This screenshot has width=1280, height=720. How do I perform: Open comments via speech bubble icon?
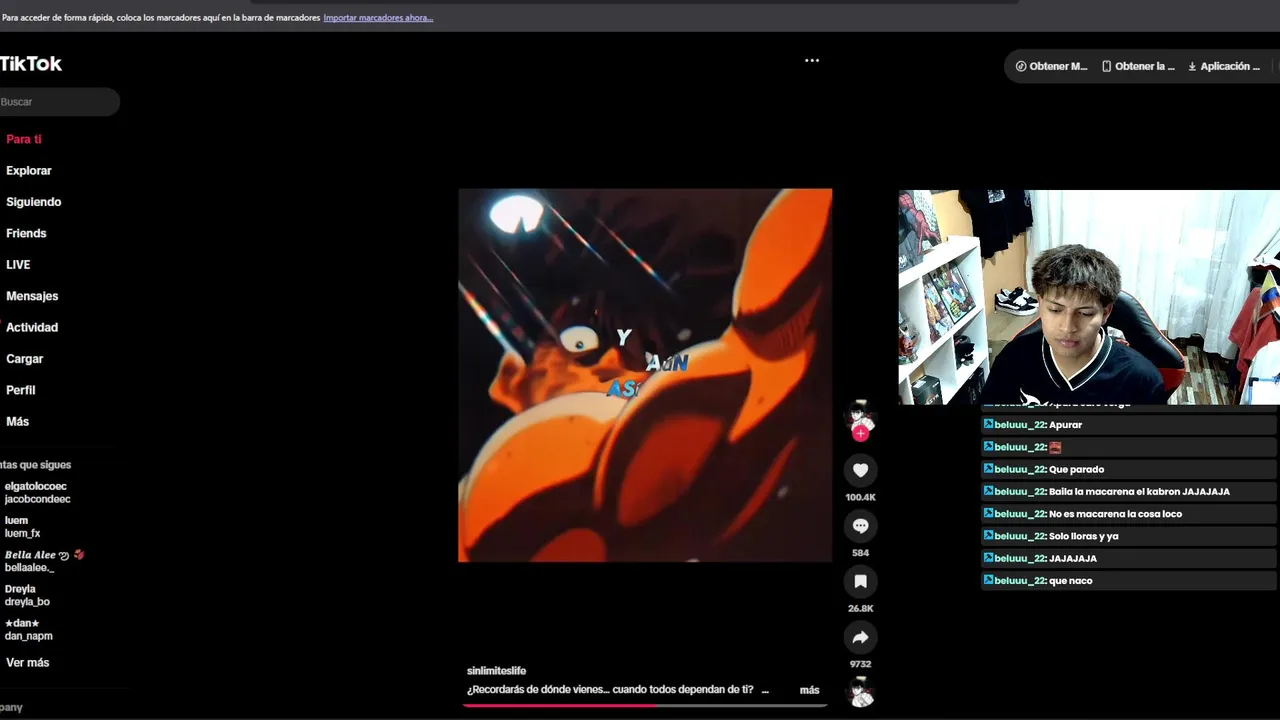pyautogui.click(x=860, y=526)
